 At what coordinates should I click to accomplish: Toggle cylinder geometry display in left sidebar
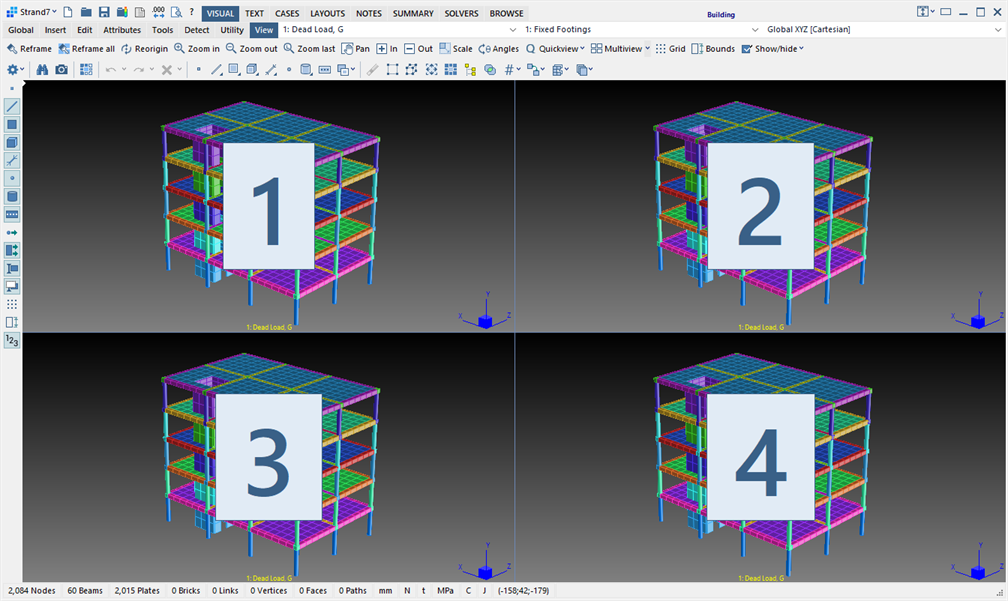(12, 197)
